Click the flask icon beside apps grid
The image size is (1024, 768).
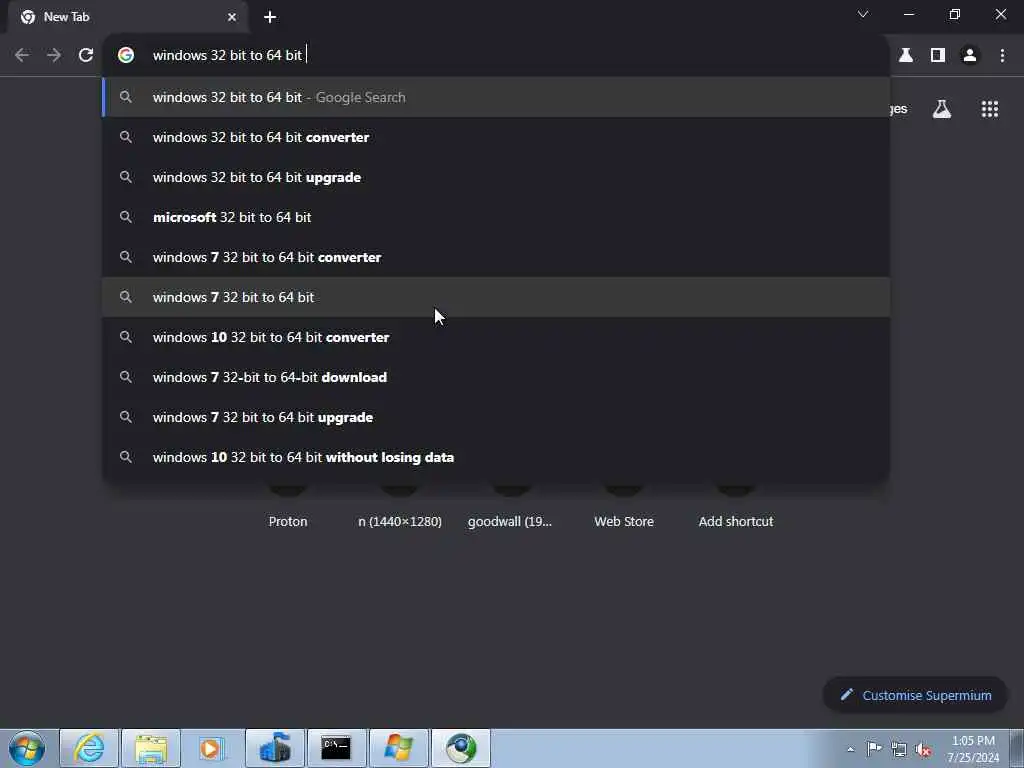942,109
